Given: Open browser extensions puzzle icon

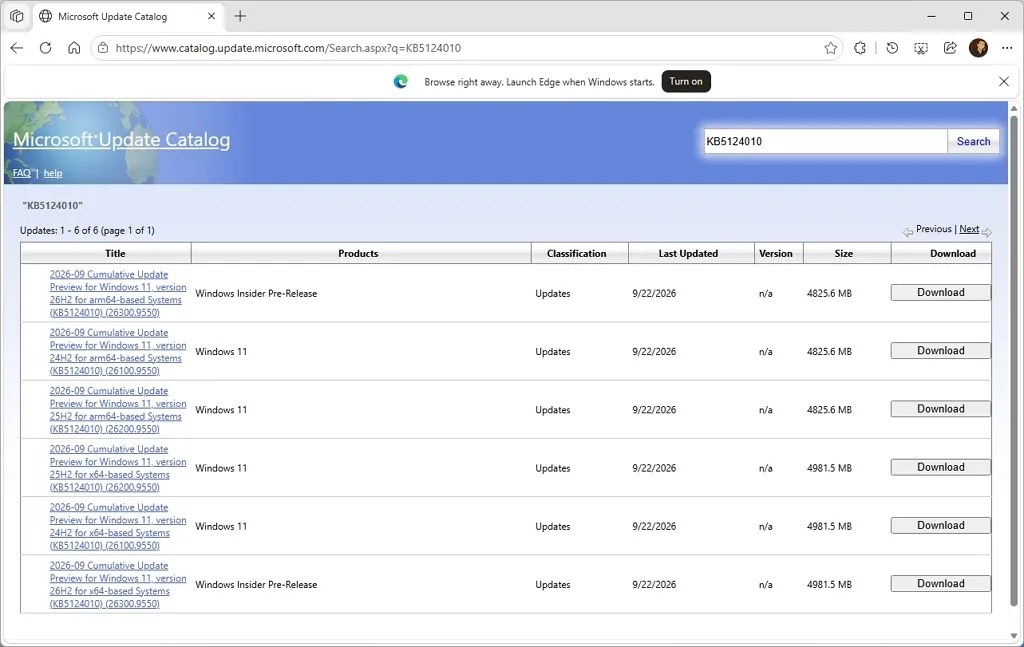Looking at the screenshot, I should pos(860,48).
